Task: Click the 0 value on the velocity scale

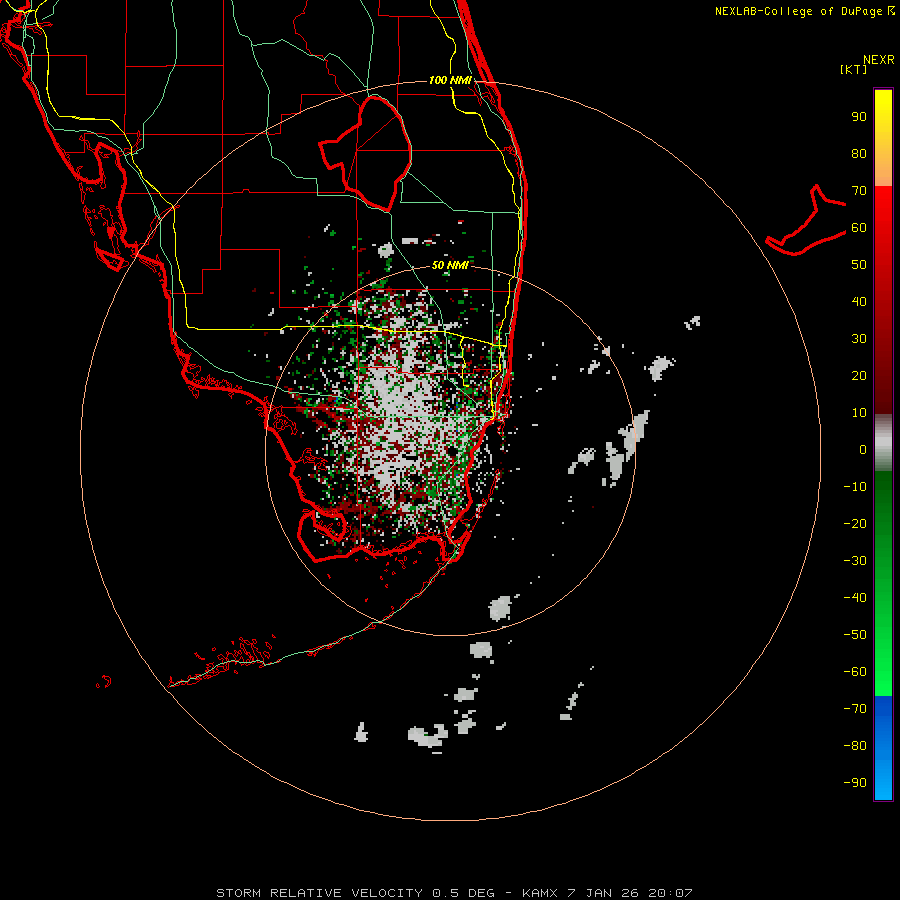Action: tap(863, 449)
